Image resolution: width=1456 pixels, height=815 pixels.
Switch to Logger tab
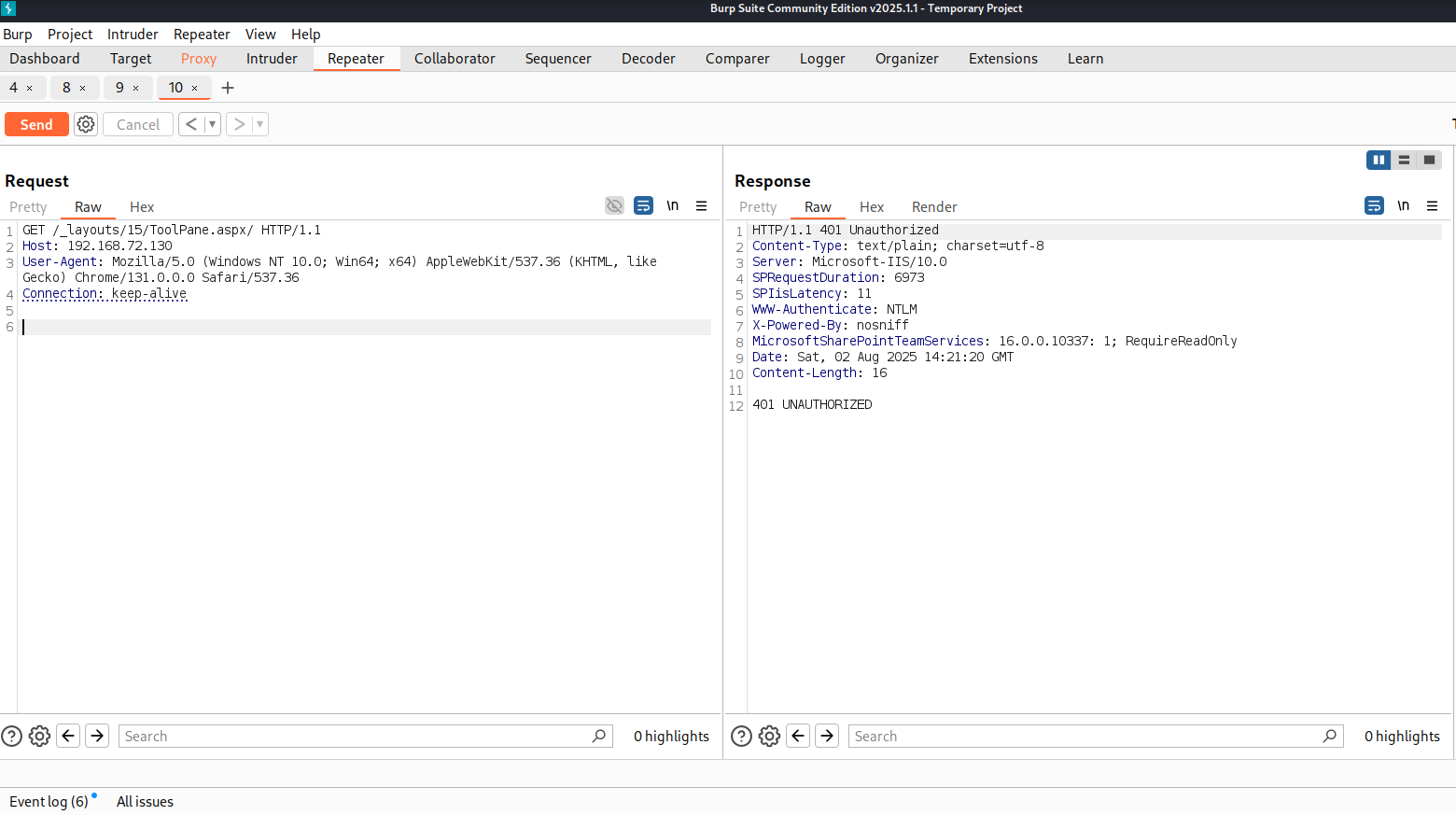(822, 58)
